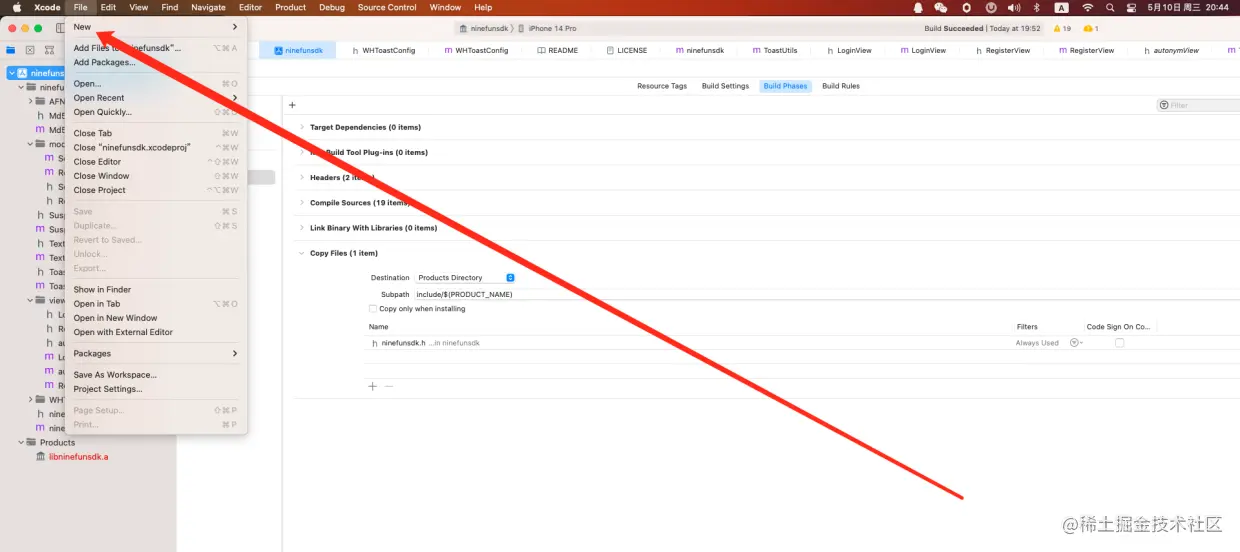Switch to the Build Rules tab
1240x552 pixels.
pos(841,86)
